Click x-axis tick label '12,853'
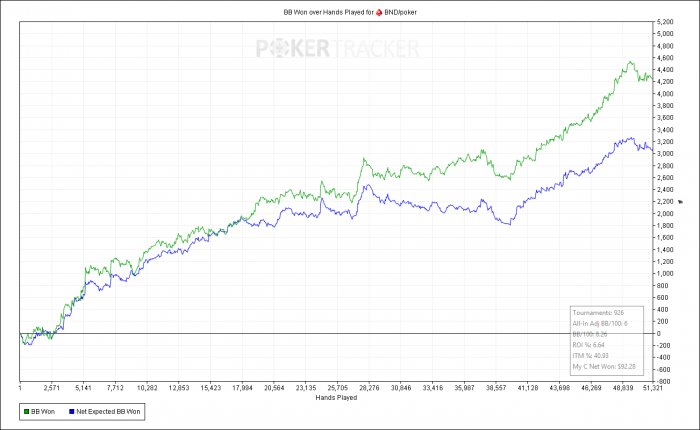The width and height of the screenshot is (700, 430). [x=179, y=388]
